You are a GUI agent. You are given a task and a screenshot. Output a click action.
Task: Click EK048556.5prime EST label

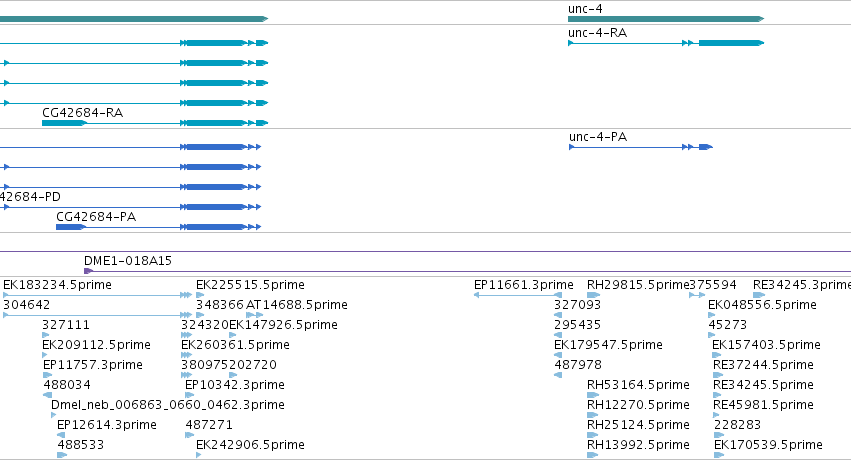pos(763,305)
